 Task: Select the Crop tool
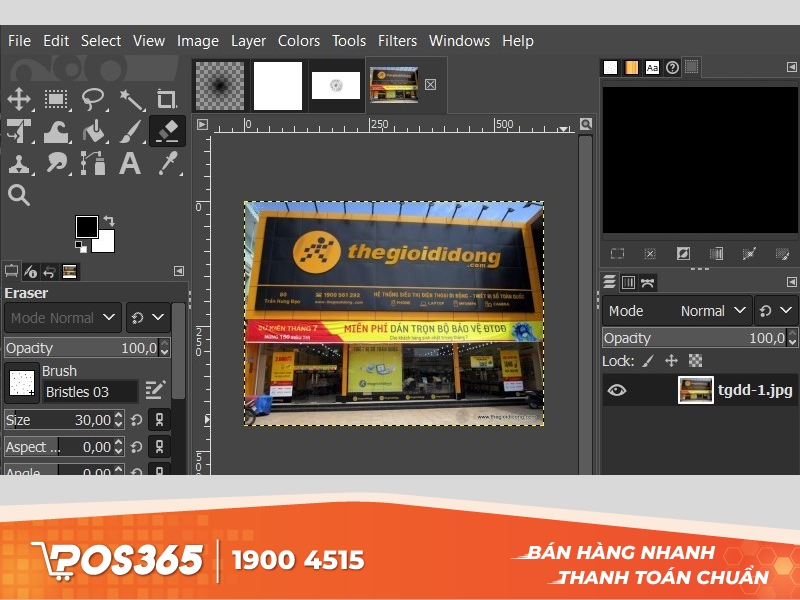pos(167,99)
